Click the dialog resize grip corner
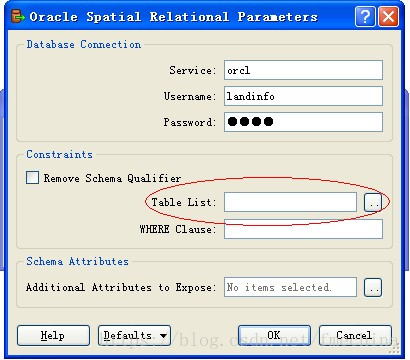 (395, 349)
